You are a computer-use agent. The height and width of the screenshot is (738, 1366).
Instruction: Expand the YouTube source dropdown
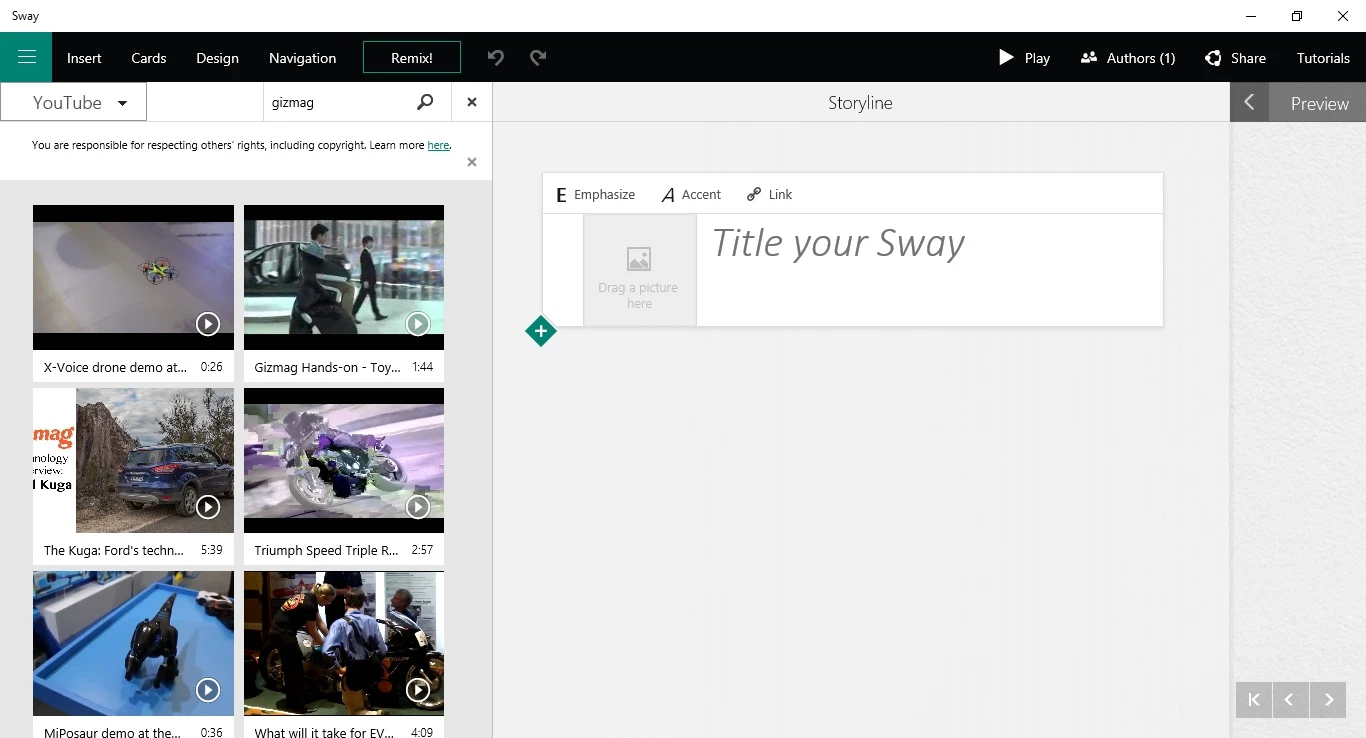click(x=74, y=102)
